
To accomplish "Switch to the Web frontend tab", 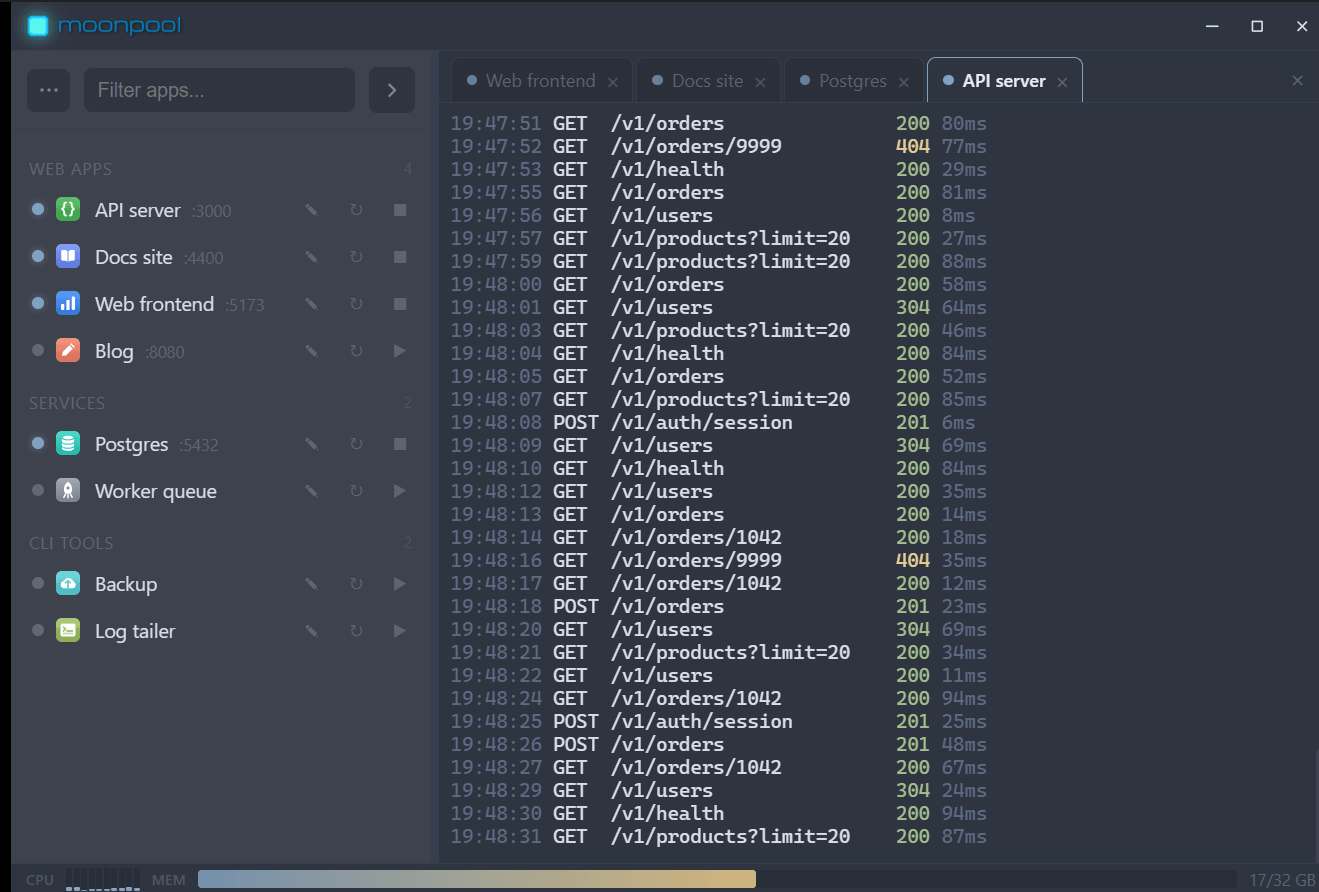I will 540,81.
